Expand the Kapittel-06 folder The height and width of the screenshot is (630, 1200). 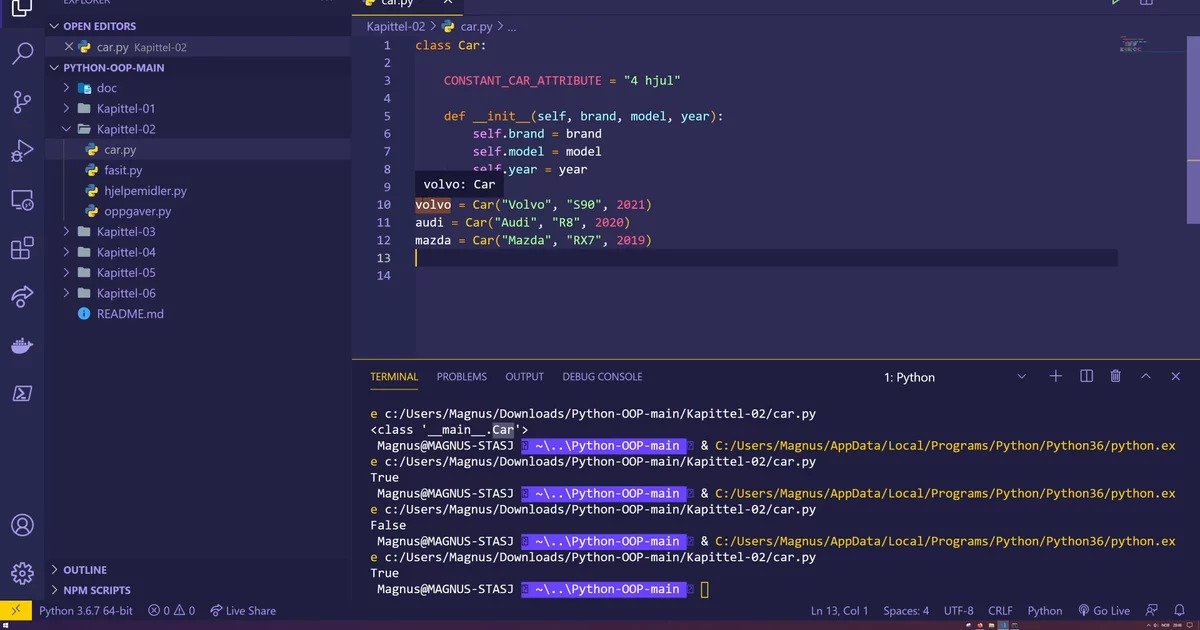[x=66, y=293]
